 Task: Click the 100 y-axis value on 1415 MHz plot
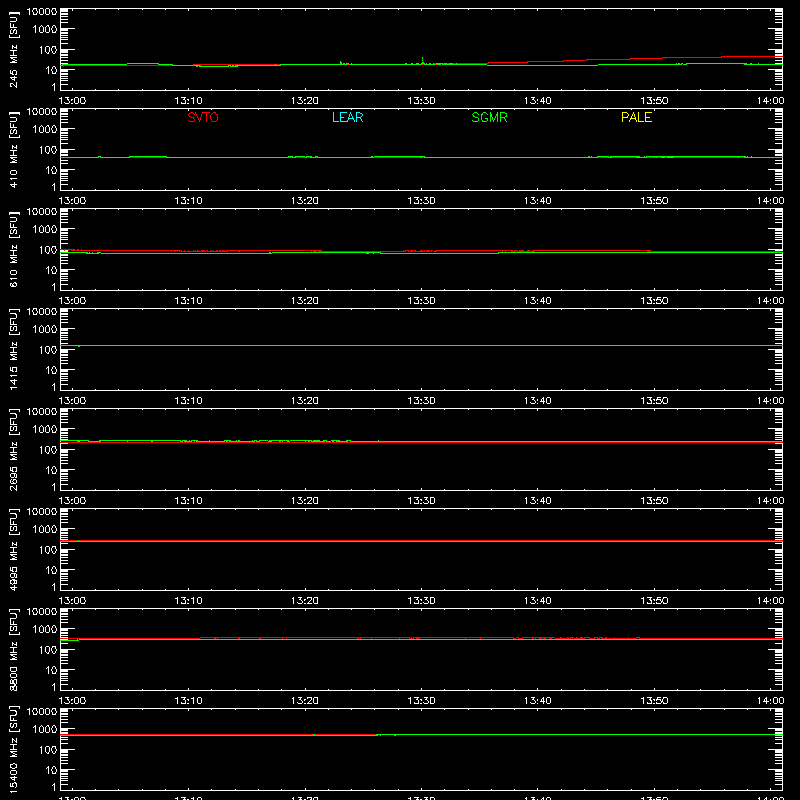pyautogui.click(x=48, y=350)
